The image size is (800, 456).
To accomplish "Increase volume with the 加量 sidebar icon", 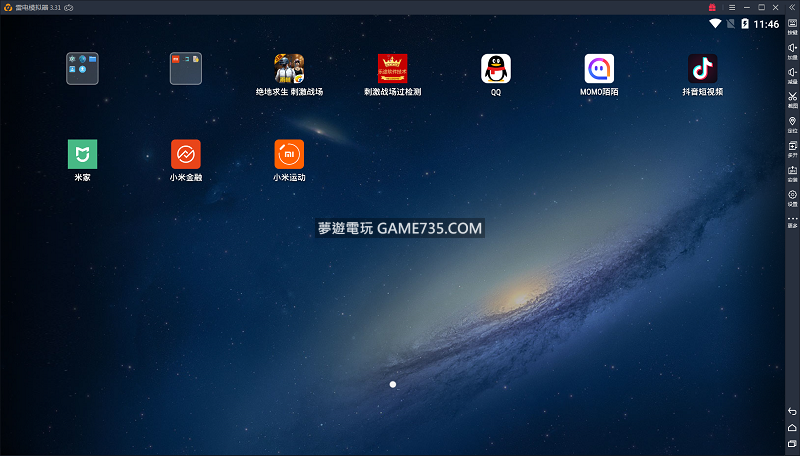I will pos(792,50).
